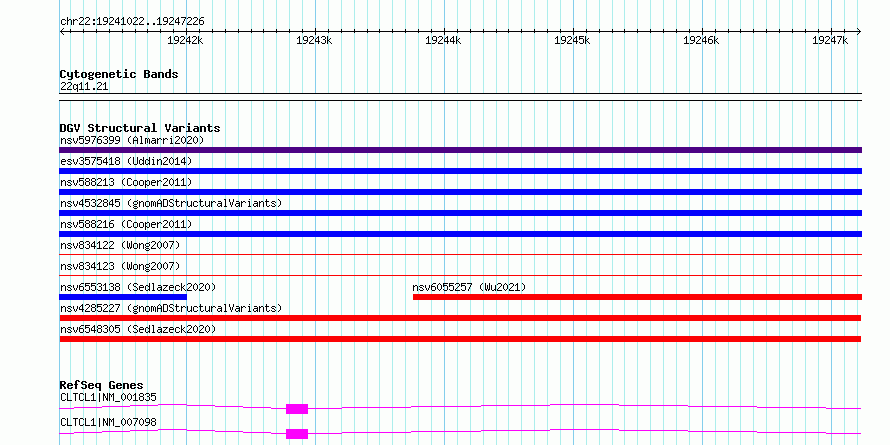Screen dimensions: 890x445
Task: Select the 22q11.21 band label
Action: [84, 87]
